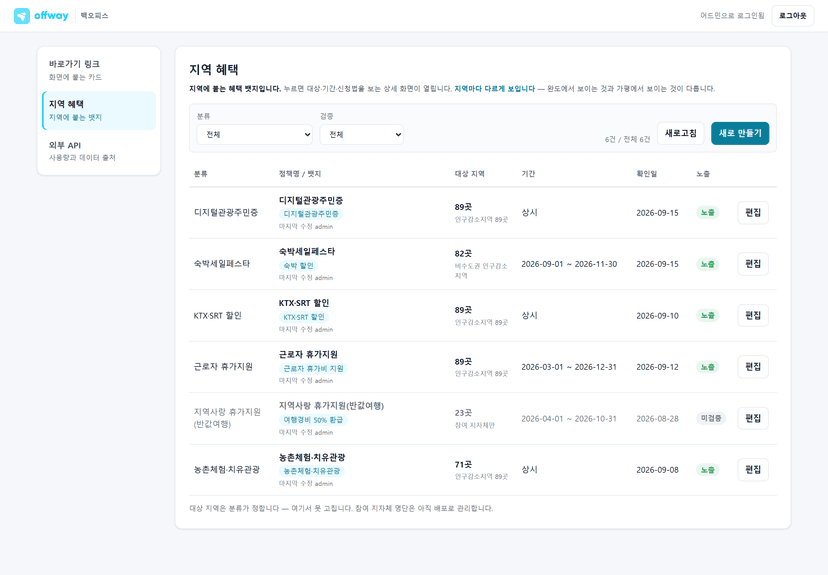
Task: Click the KTX·SRT 할인 badge
Action: 304,317
